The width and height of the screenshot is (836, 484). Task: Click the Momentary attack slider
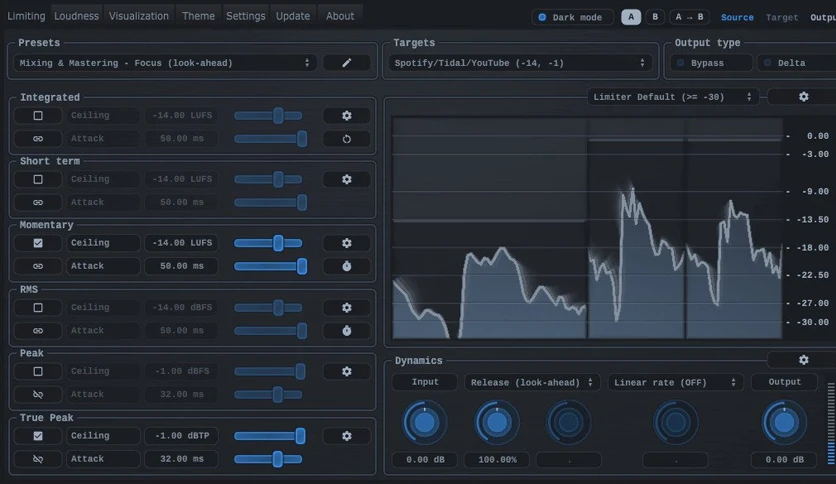click(x=270, y=266)
